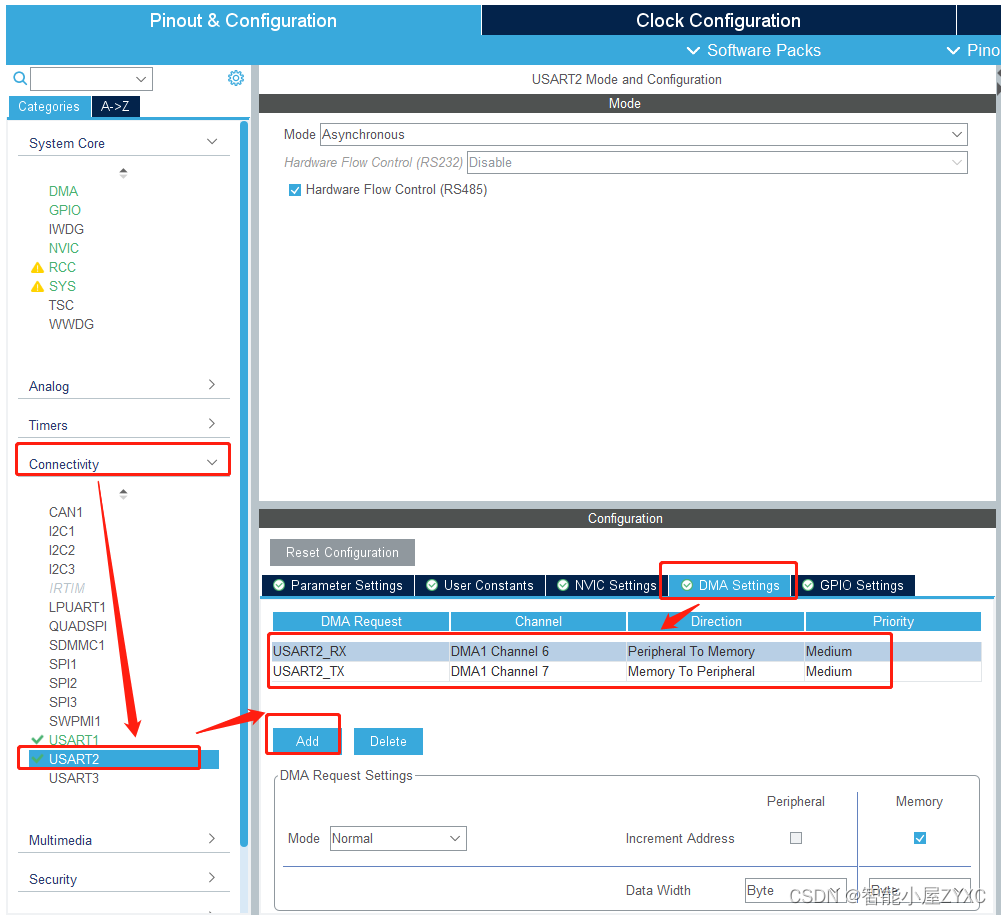Click the Add DMA request button
Image resolution: width=1001 pixels, height=915 pixels.
307,741
